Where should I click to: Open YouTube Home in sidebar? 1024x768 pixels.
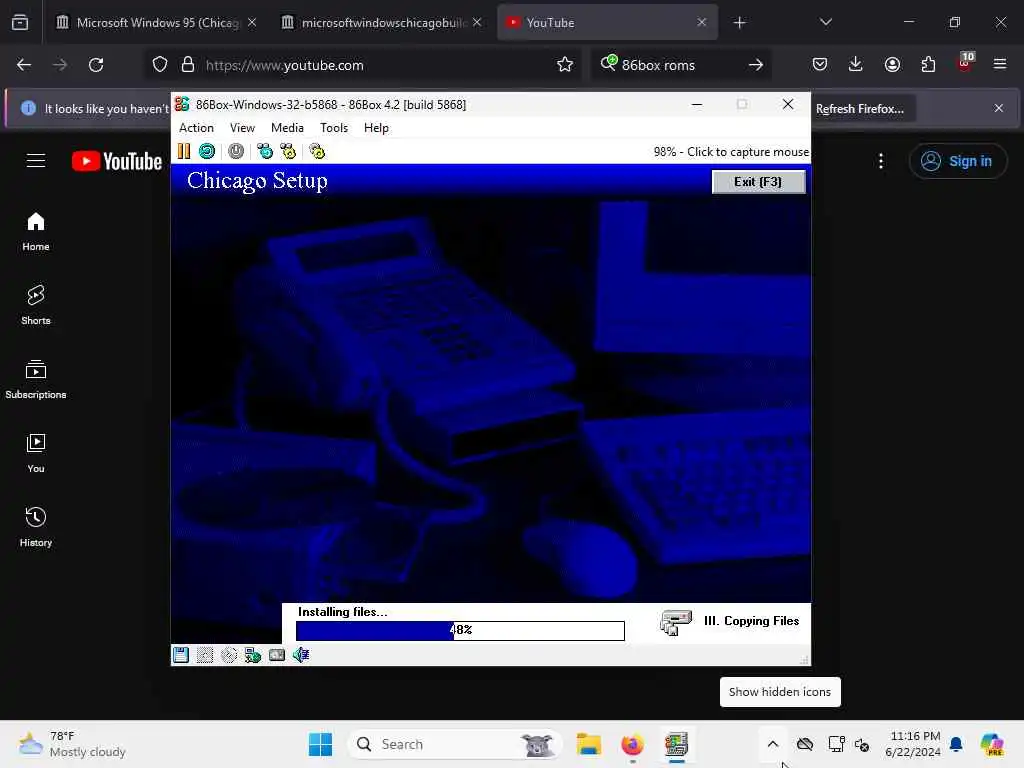[x=36, y=231]
